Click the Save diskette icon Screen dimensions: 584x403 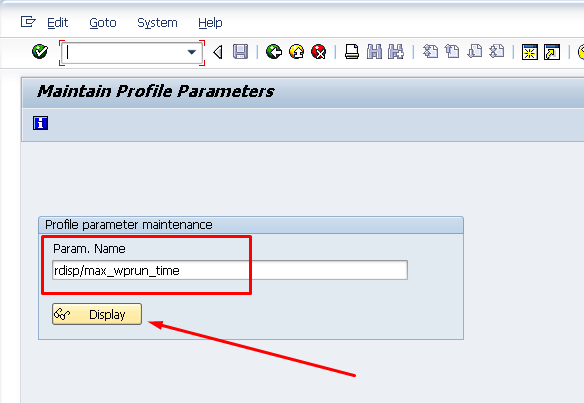240,52
